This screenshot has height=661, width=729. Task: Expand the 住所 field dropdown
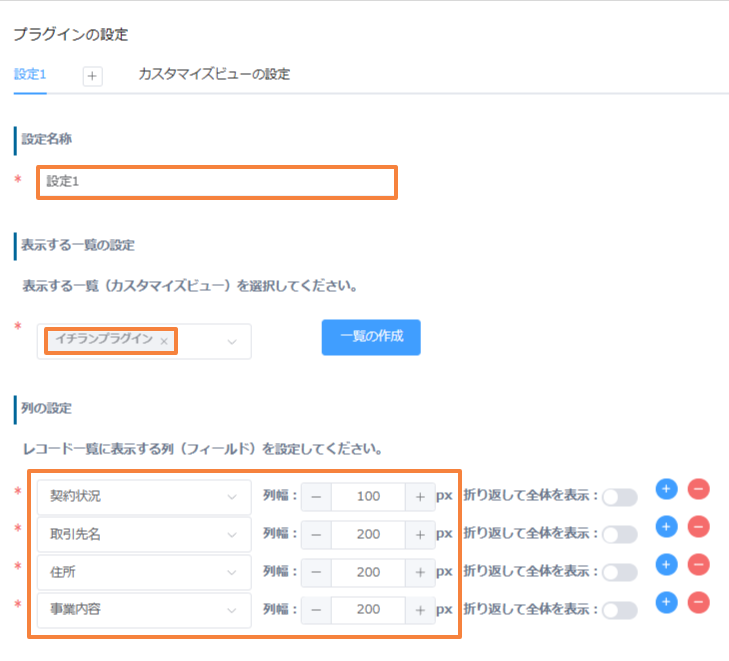(144, 572)
